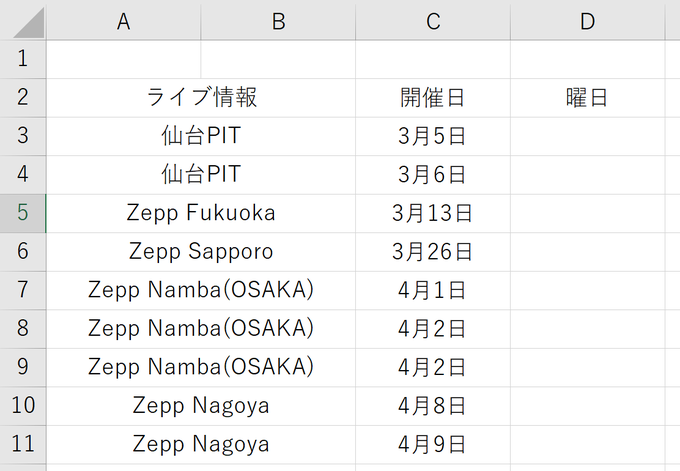Select row 5 header

(23, 213)
